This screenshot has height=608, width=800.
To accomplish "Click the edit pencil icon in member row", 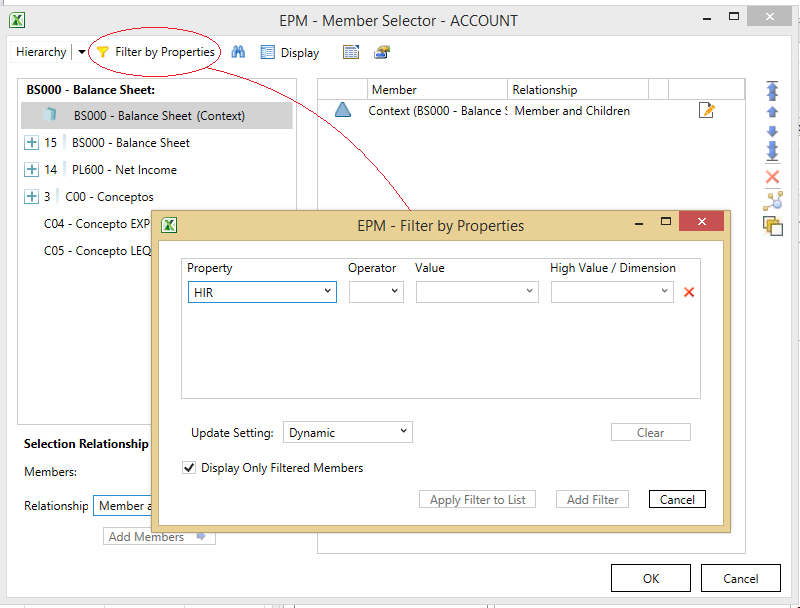I will pyautogui.click(x=707, y=111).
